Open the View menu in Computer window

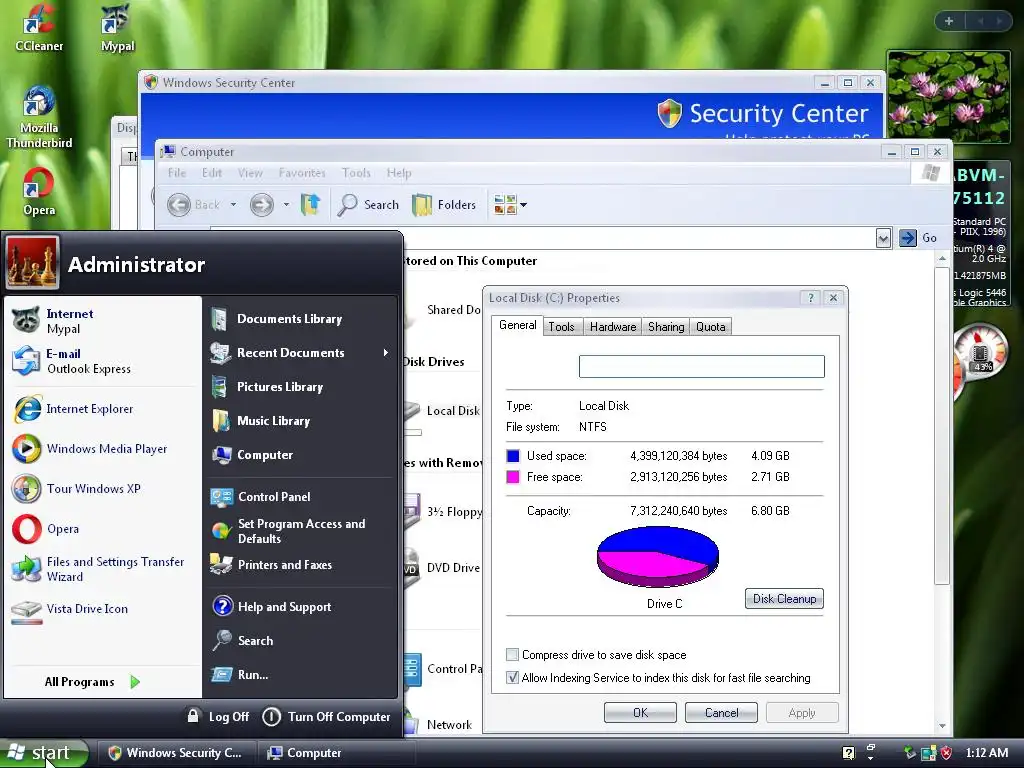click(x=250, y=173)
